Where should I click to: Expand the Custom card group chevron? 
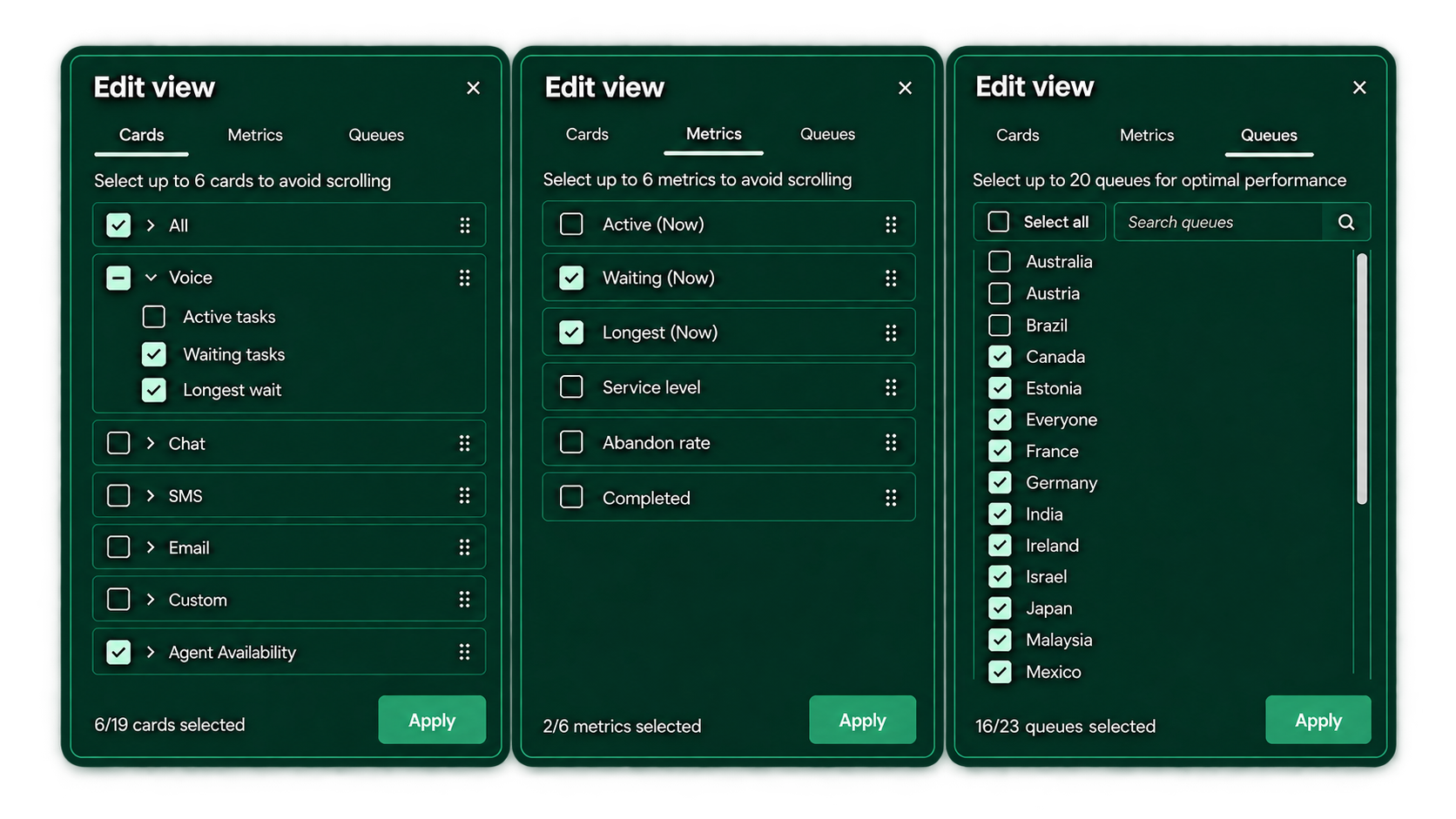[151, 600]
